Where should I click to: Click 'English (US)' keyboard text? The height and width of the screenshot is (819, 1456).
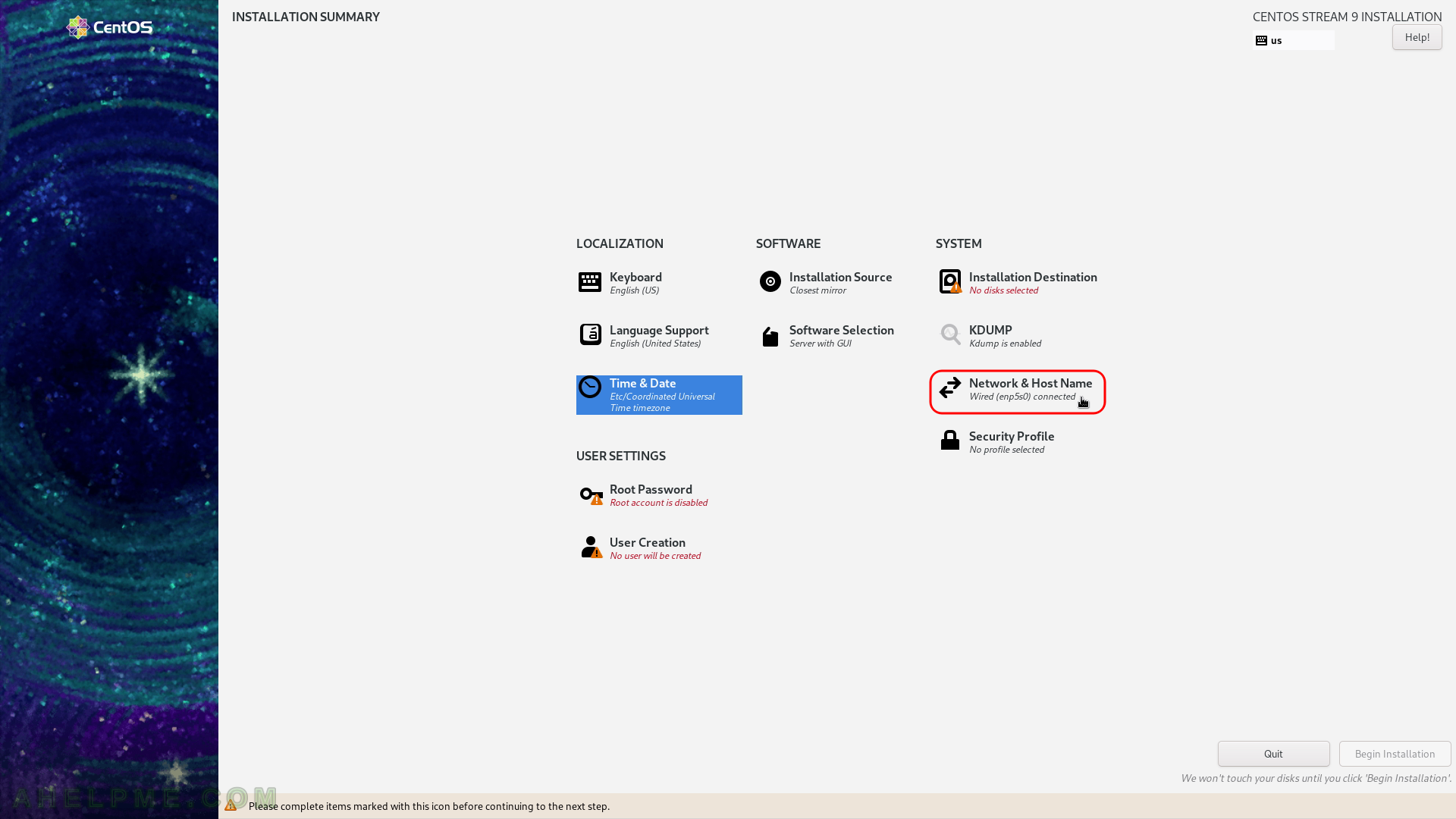[634, 290]
